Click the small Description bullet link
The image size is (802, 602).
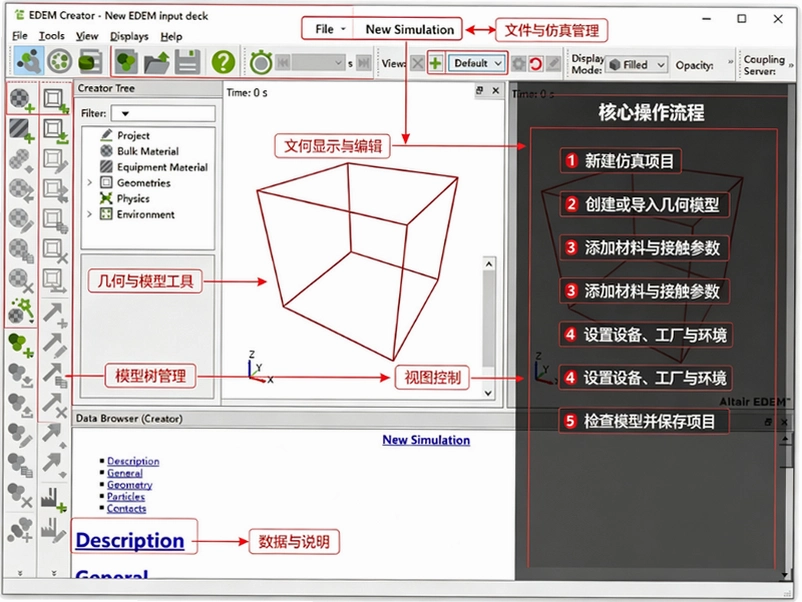pyautogui.click(x=133, y=461)
